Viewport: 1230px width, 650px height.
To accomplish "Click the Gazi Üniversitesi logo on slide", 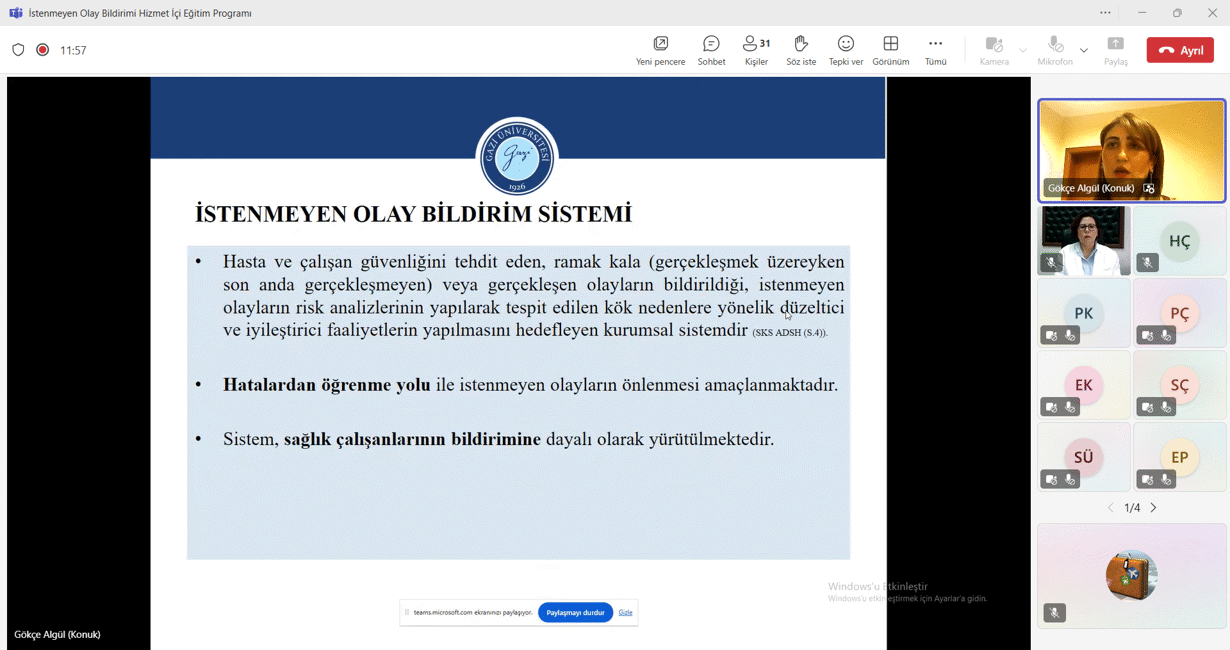I will pos(517,157).
